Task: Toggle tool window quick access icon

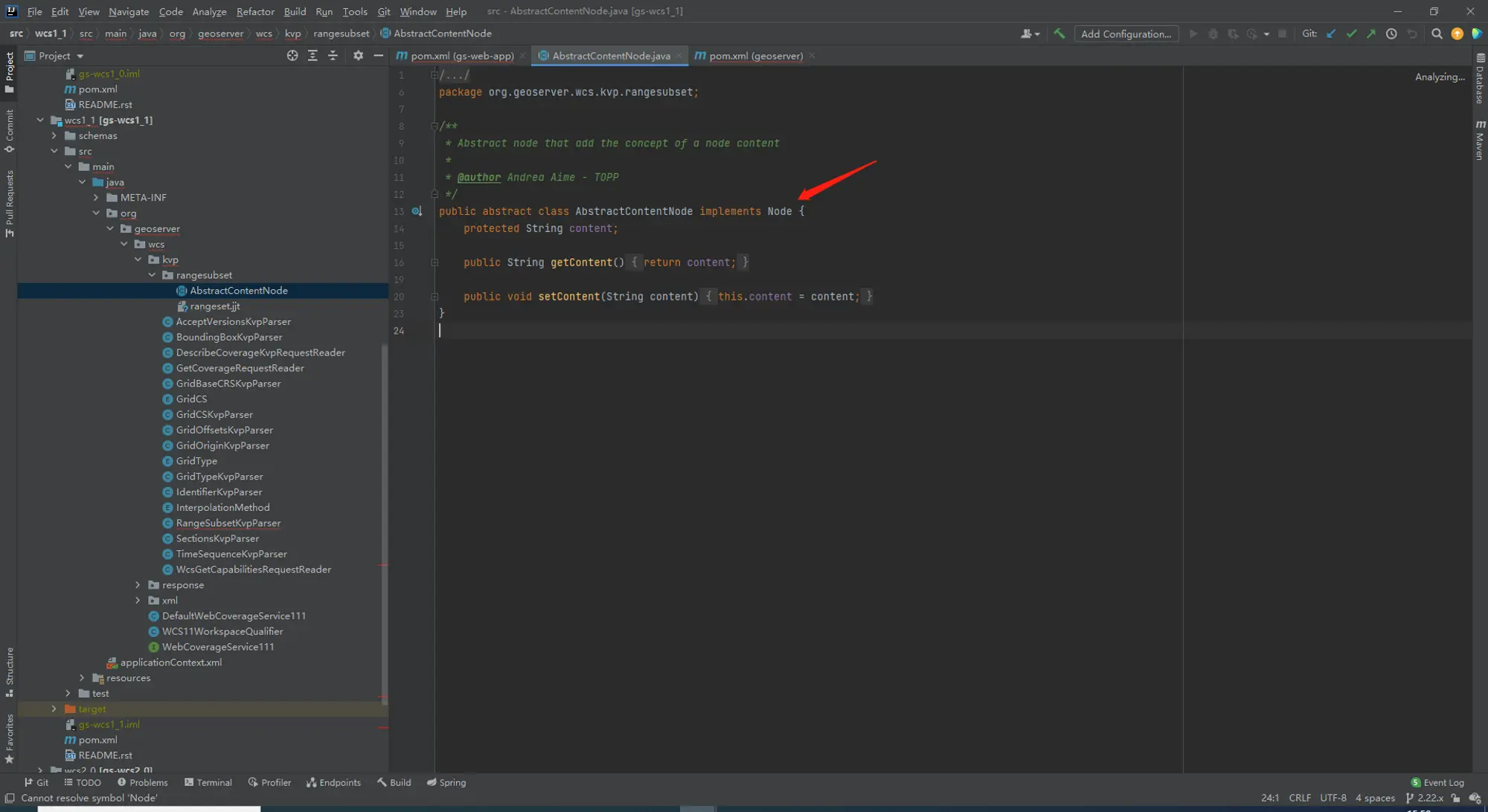Action: 10,798
